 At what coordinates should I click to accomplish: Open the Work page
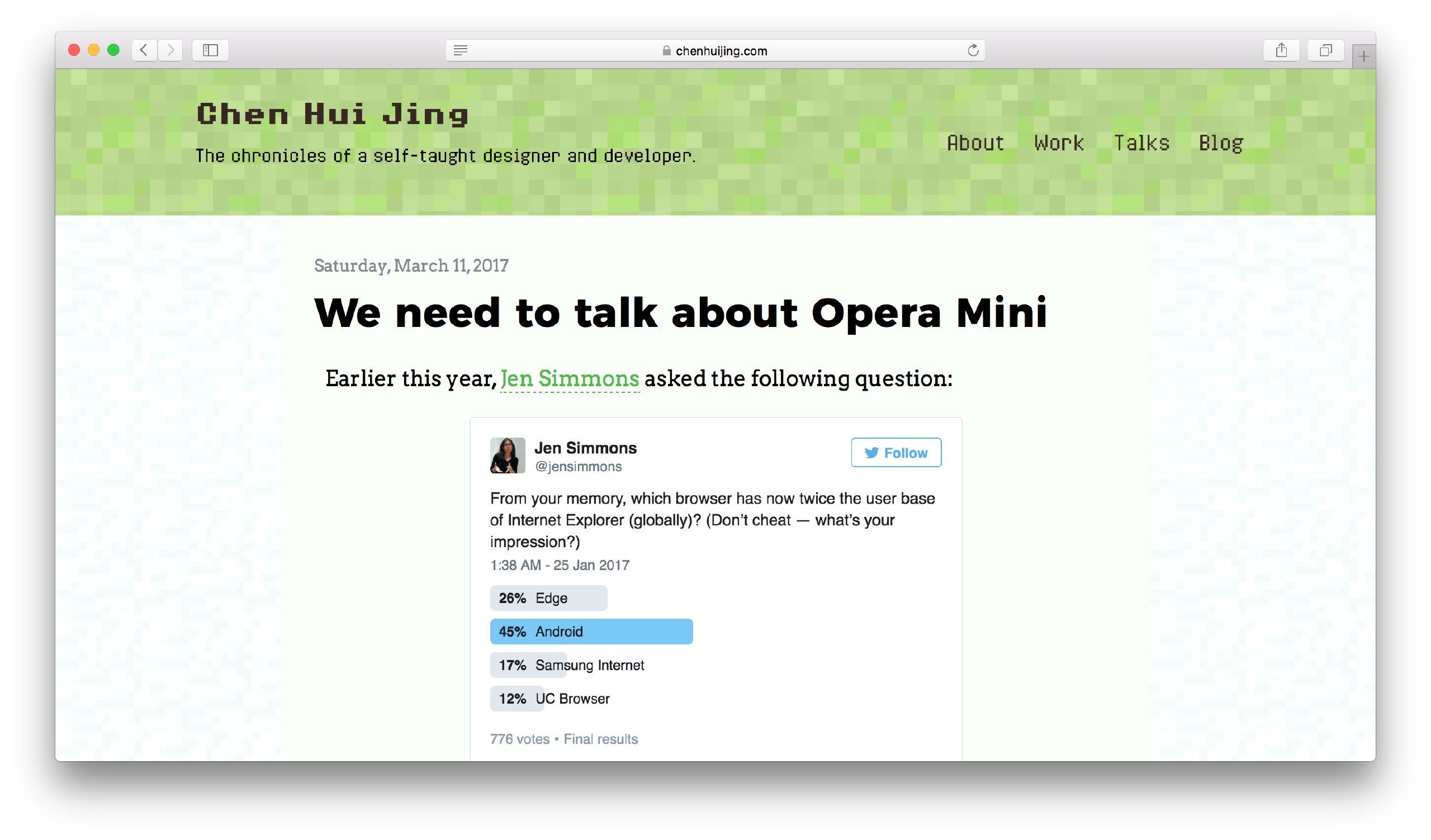(x=1059, y=143)
